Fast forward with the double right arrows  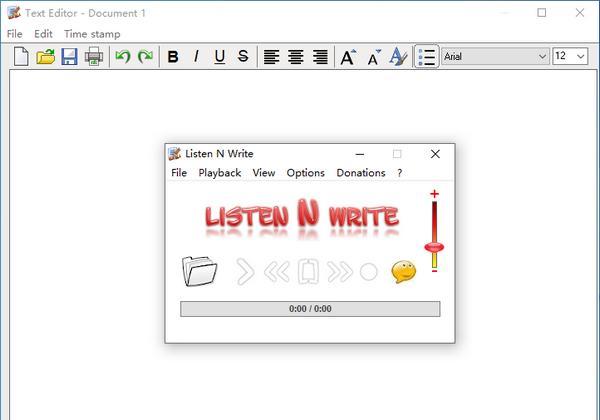point(340,272)
